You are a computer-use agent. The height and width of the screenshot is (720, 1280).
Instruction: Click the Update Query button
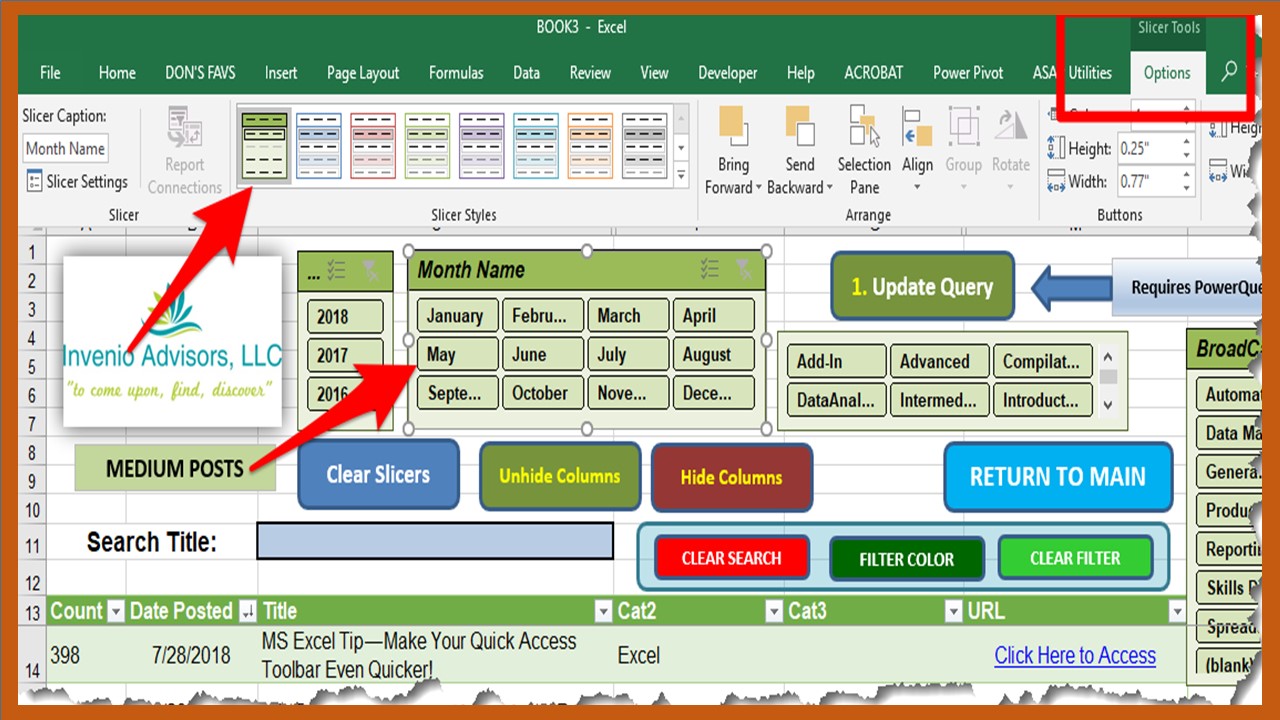pyautogui.click(x=922, y=287)
